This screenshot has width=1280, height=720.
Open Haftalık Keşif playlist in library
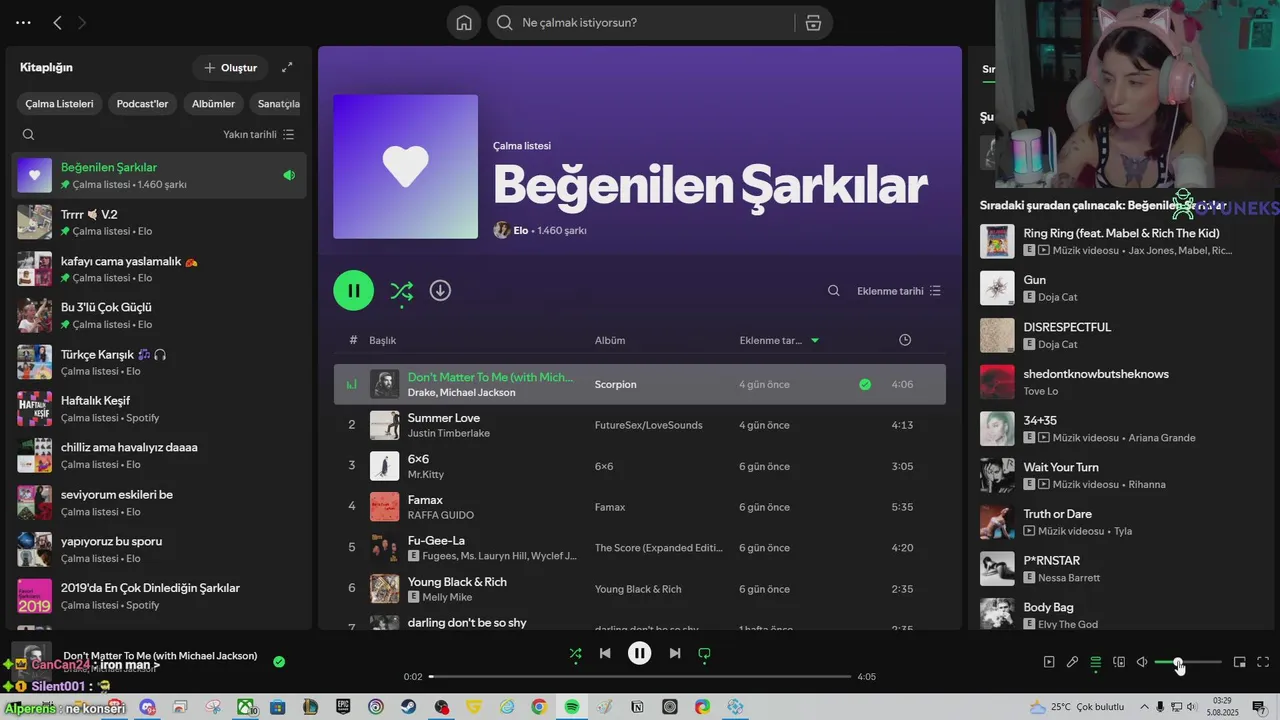click(160, 409)
